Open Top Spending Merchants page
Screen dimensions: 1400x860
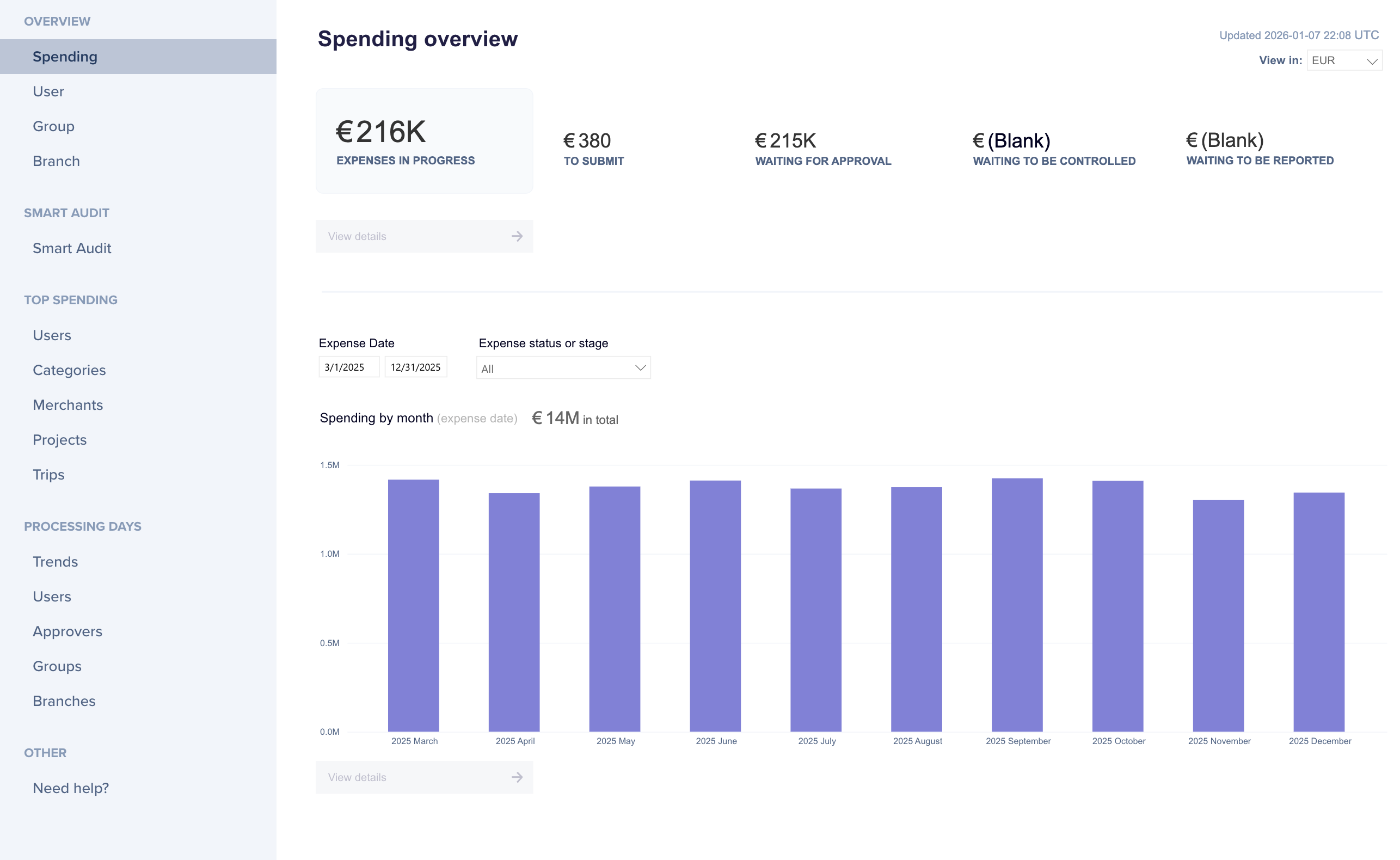67,405
